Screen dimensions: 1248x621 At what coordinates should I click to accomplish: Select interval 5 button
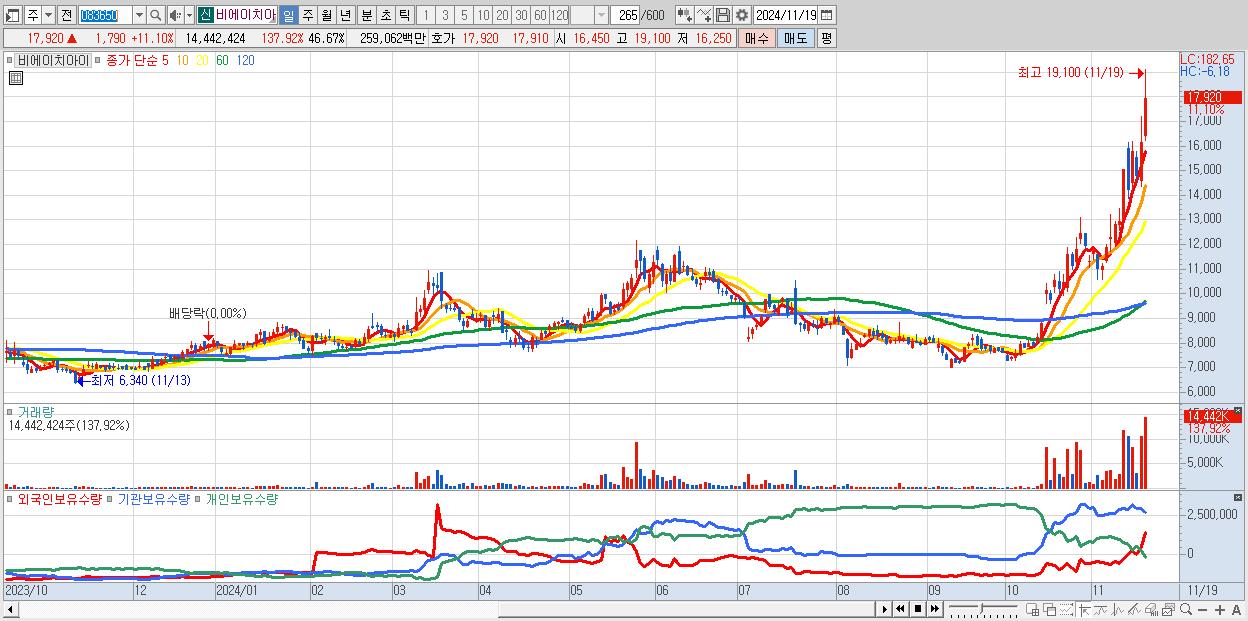[x=463, y=15]
